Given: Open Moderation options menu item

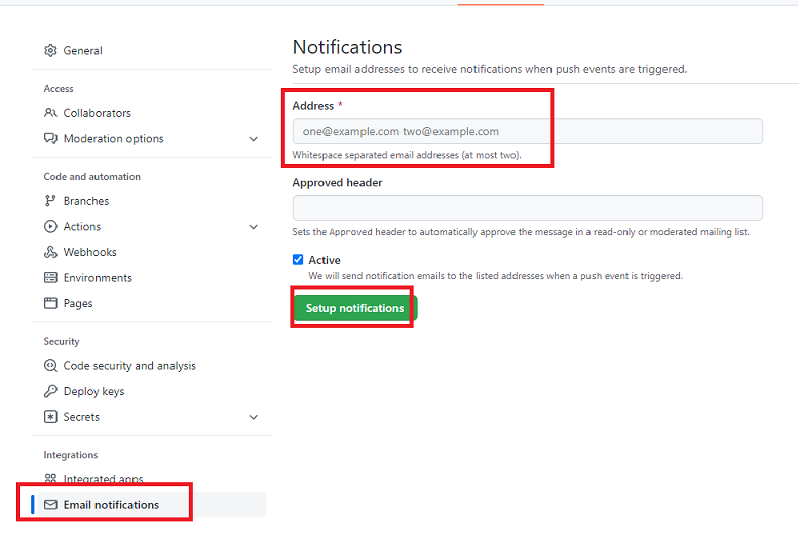Looking at the screenshot, I should point(113,138).
